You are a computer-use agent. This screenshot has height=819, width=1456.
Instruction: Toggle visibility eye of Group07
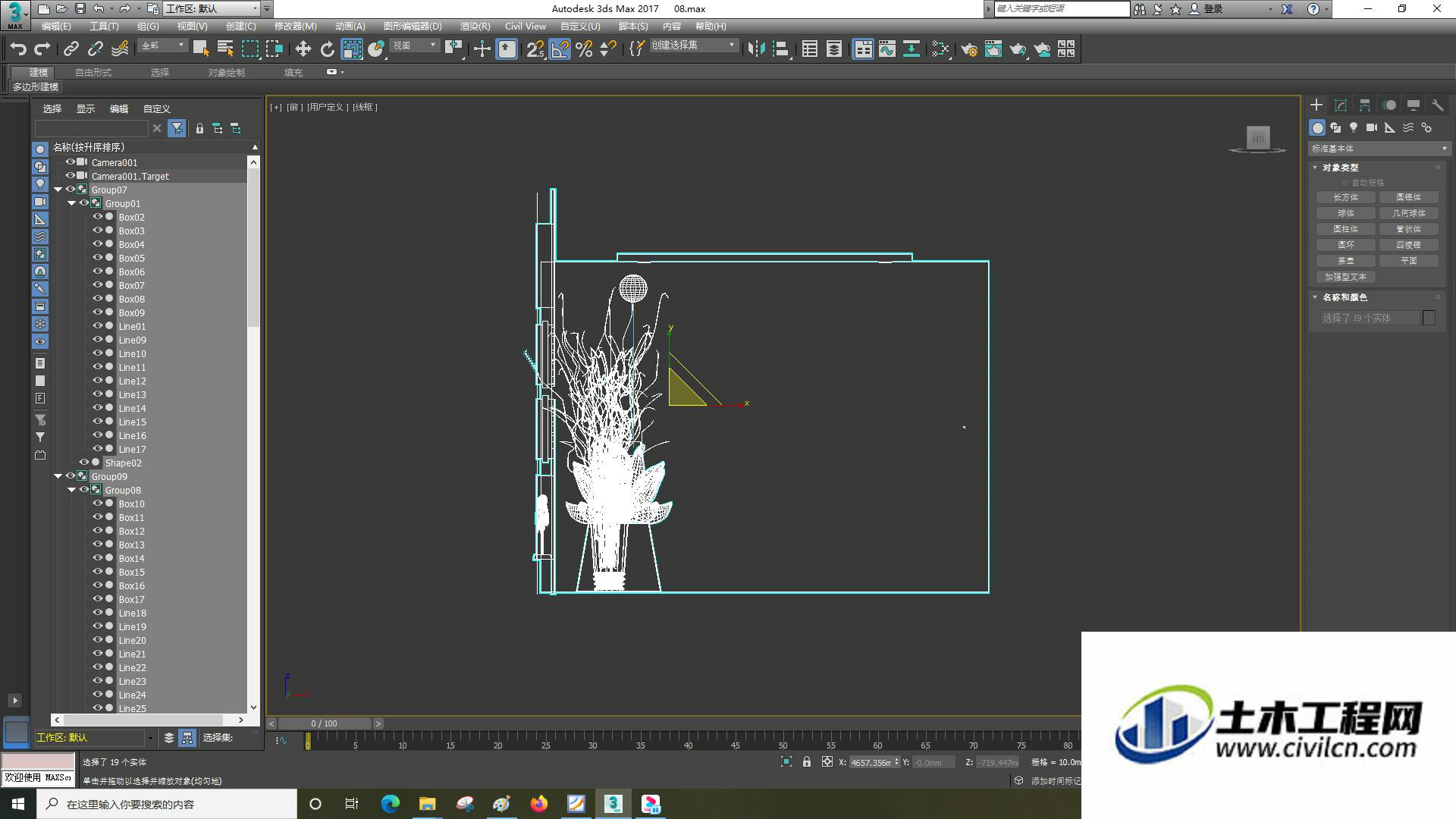coord(71,190)
